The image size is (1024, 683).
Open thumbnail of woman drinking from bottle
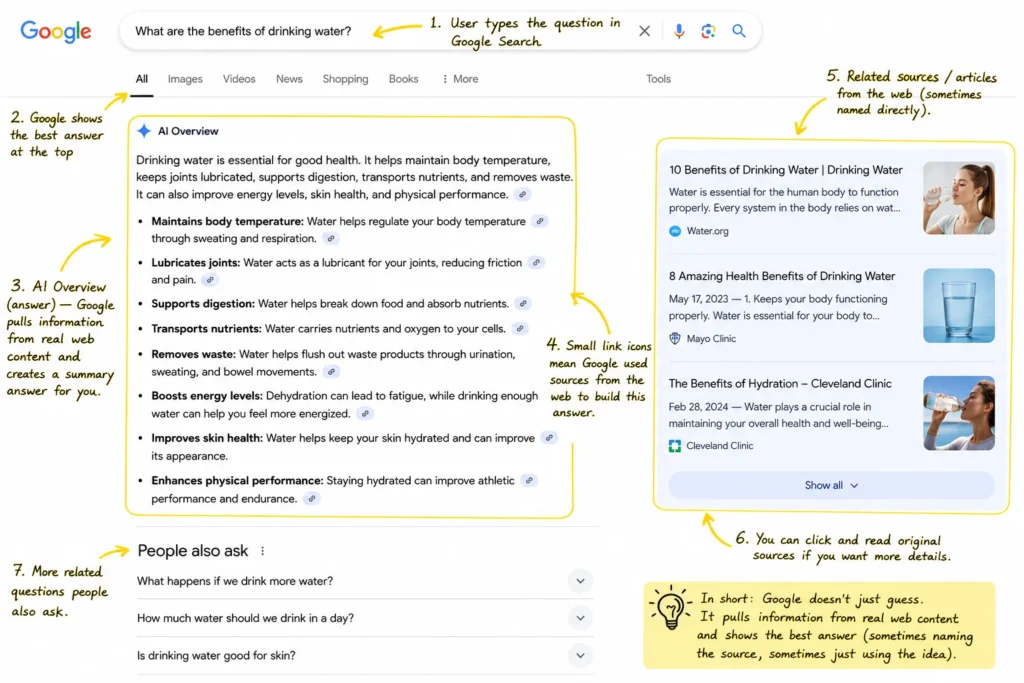(959, 413)
